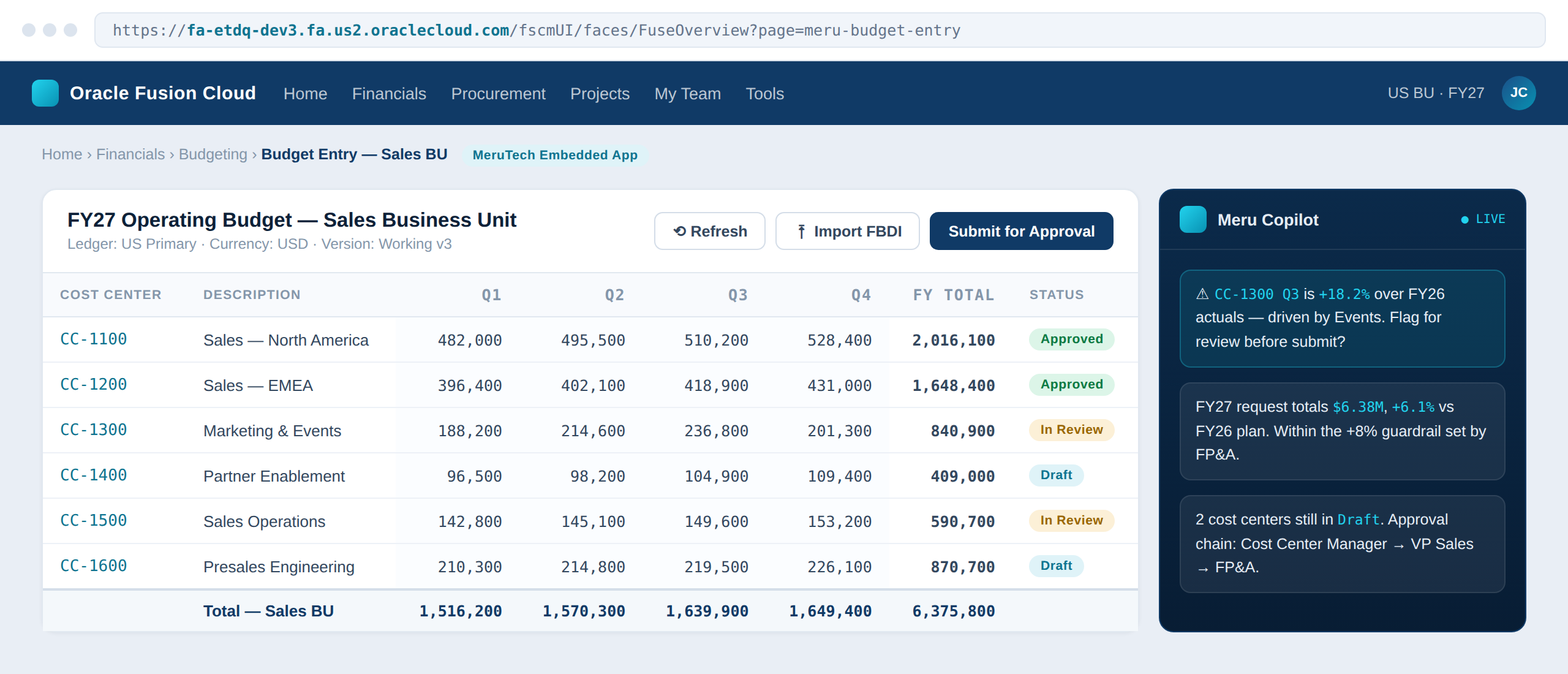Open the Projects menu
1568x674 pixels.
(600, 94)
